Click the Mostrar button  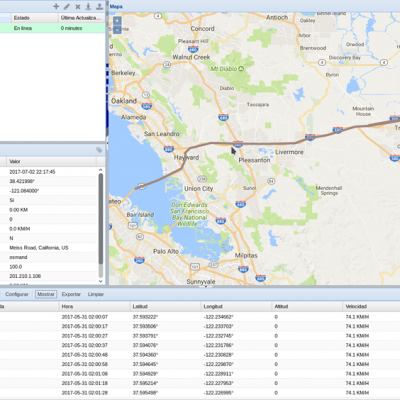click(46, 294)
